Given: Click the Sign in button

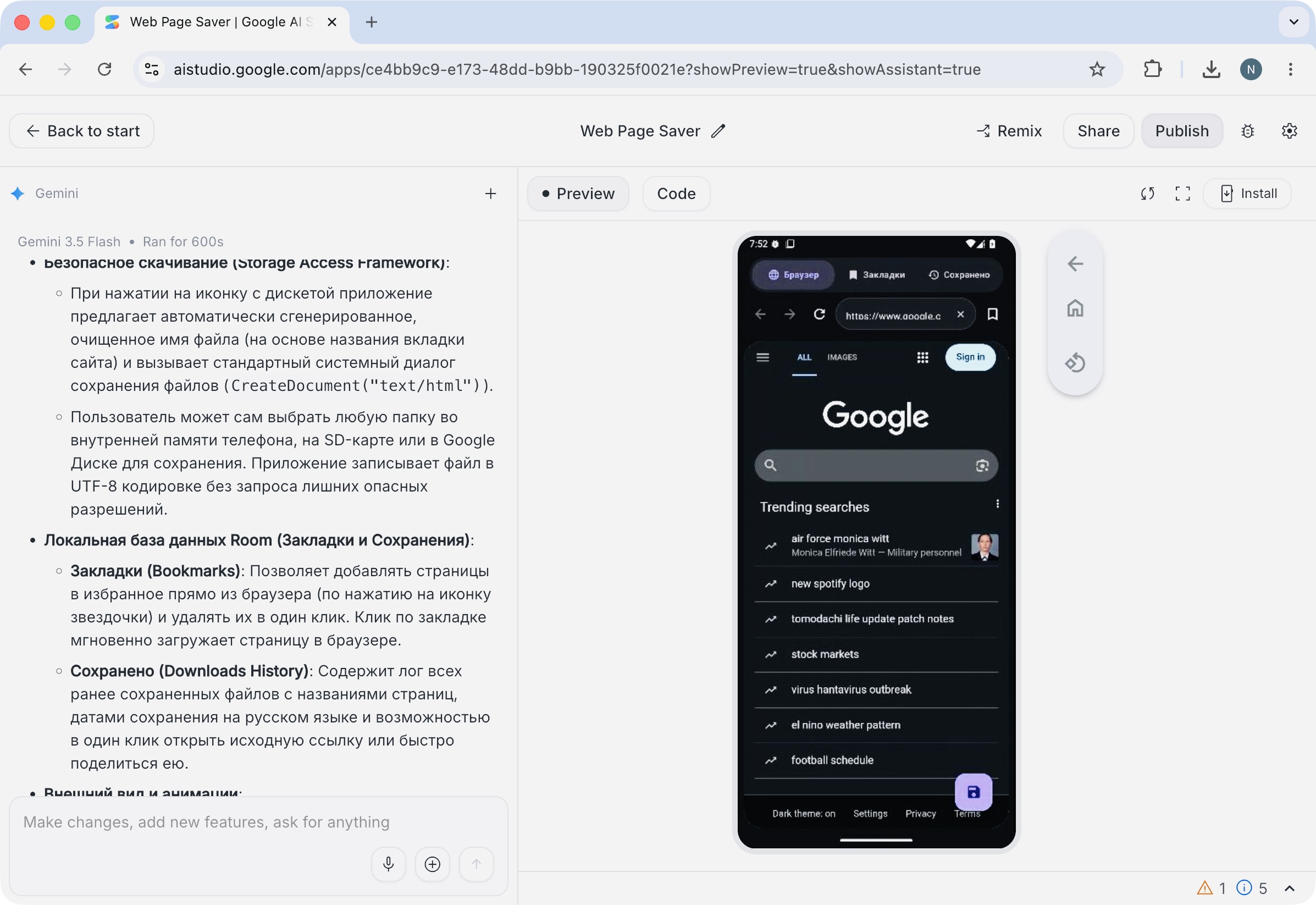Looking at the screenshot, I should [x=970, y=357].
